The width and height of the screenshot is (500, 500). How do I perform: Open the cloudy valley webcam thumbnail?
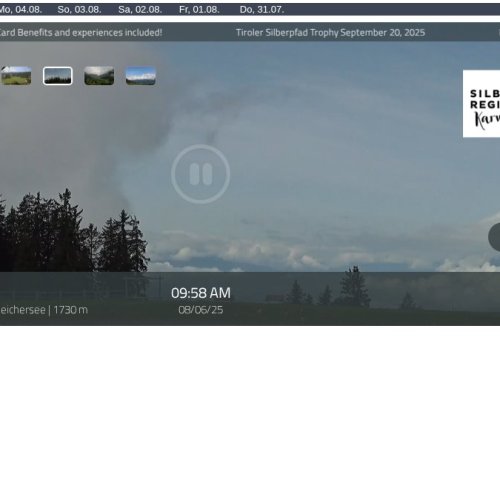[x=99, y=76]
